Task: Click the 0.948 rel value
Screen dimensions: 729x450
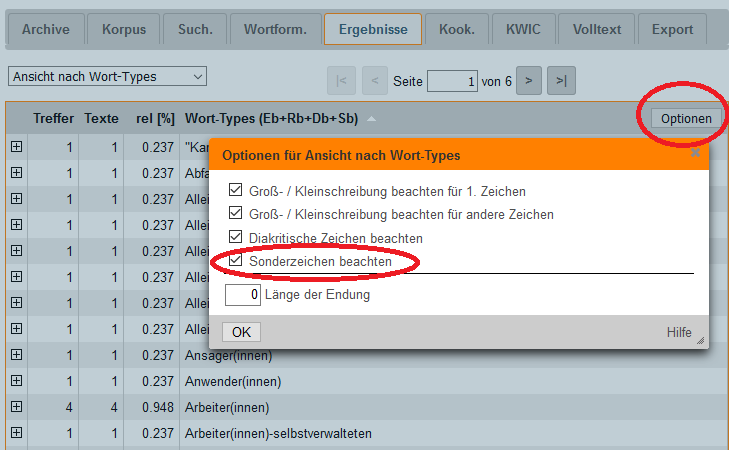Action: coord(158,408)
